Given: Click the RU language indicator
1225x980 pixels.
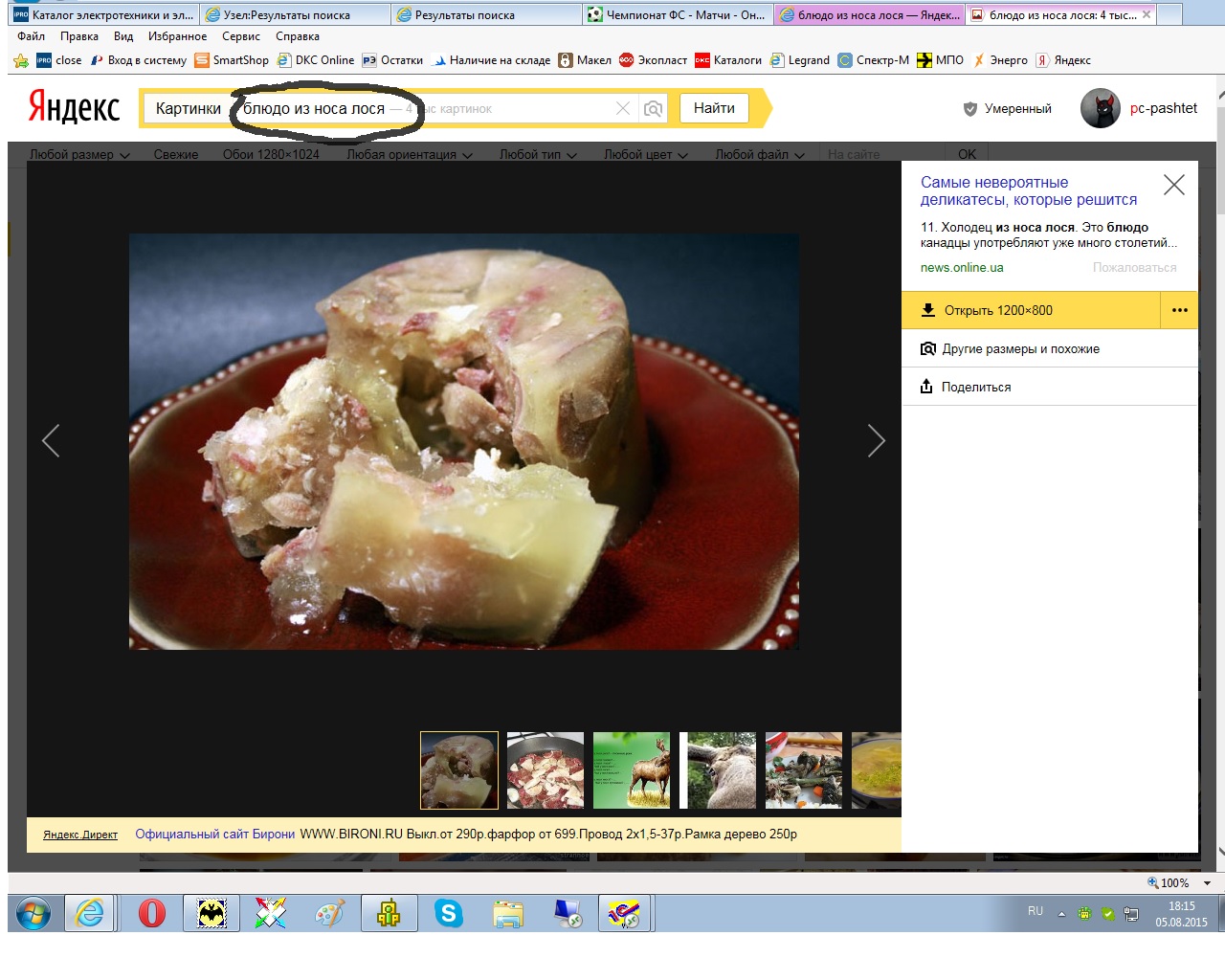Looking at the screenshot, I should click(x=1036, y=911).
